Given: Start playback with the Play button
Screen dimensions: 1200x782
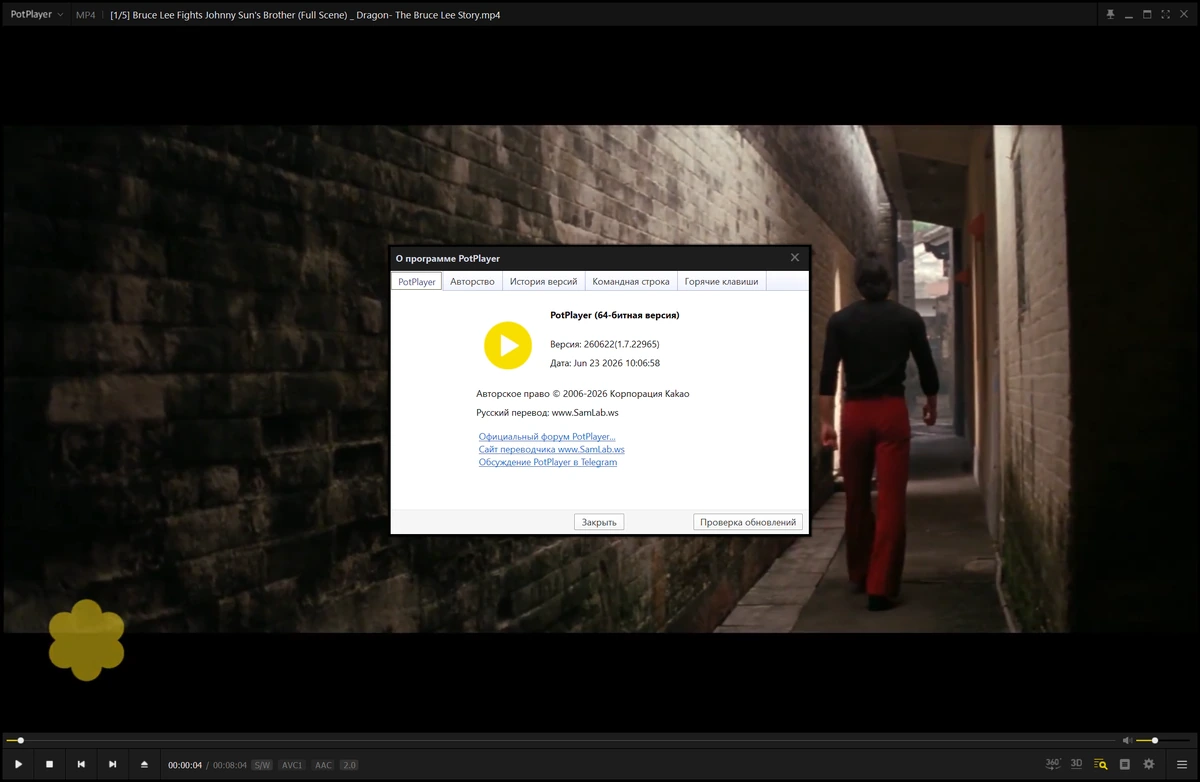Looking at the screenshot, I should (18, 764).
